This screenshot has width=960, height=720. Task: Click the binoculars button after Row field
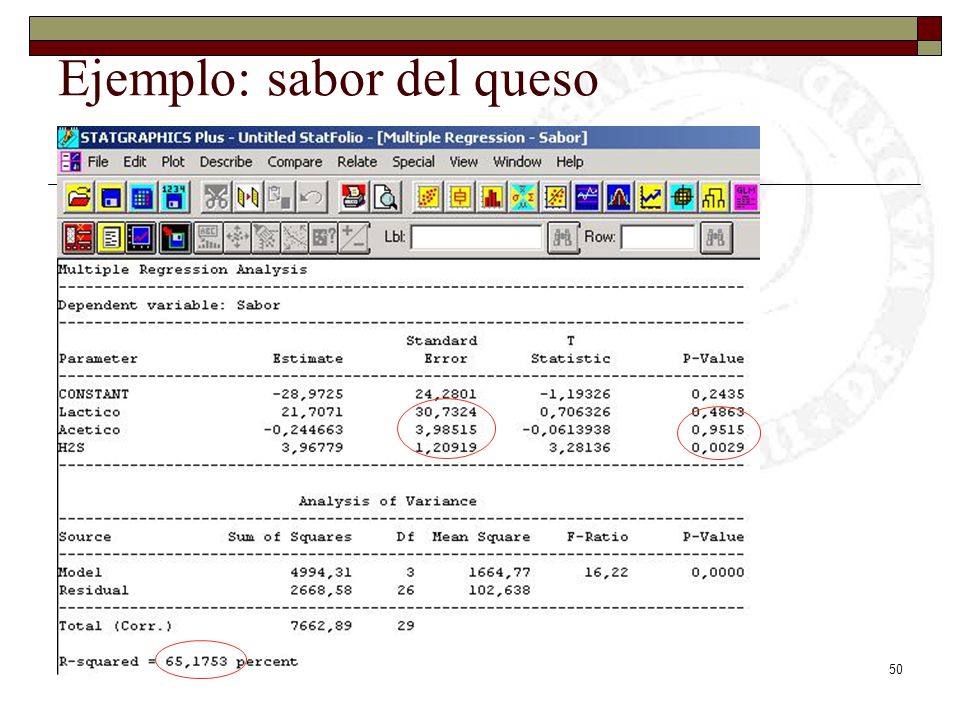click(x=715, y=238)
